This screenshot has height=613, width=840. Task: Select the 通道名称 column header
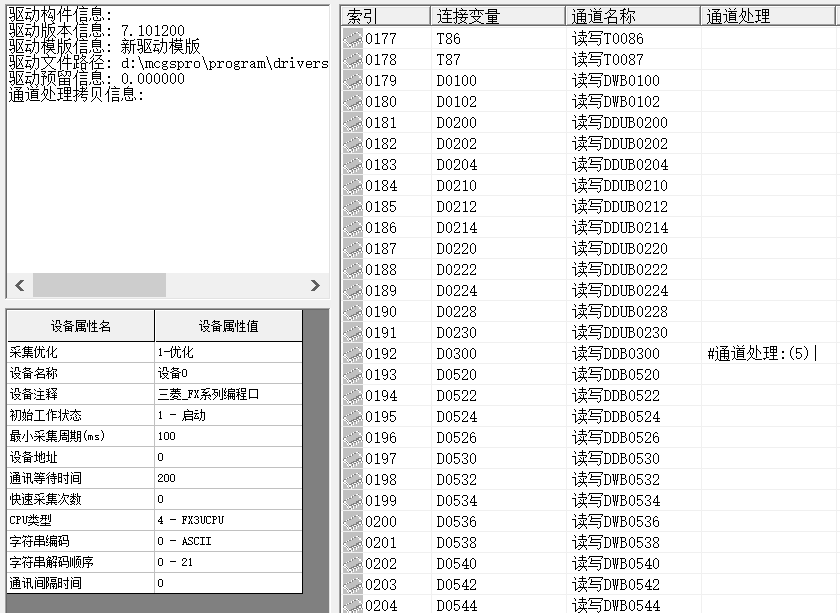pyautogui.click(x=632, y=16)
